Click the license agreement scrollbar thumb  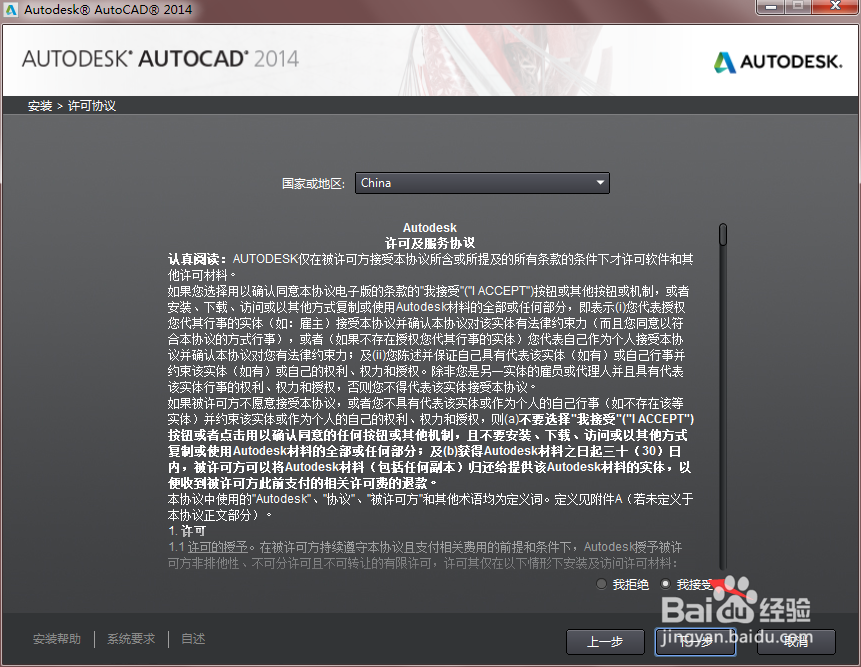click(x=723, y=234)
